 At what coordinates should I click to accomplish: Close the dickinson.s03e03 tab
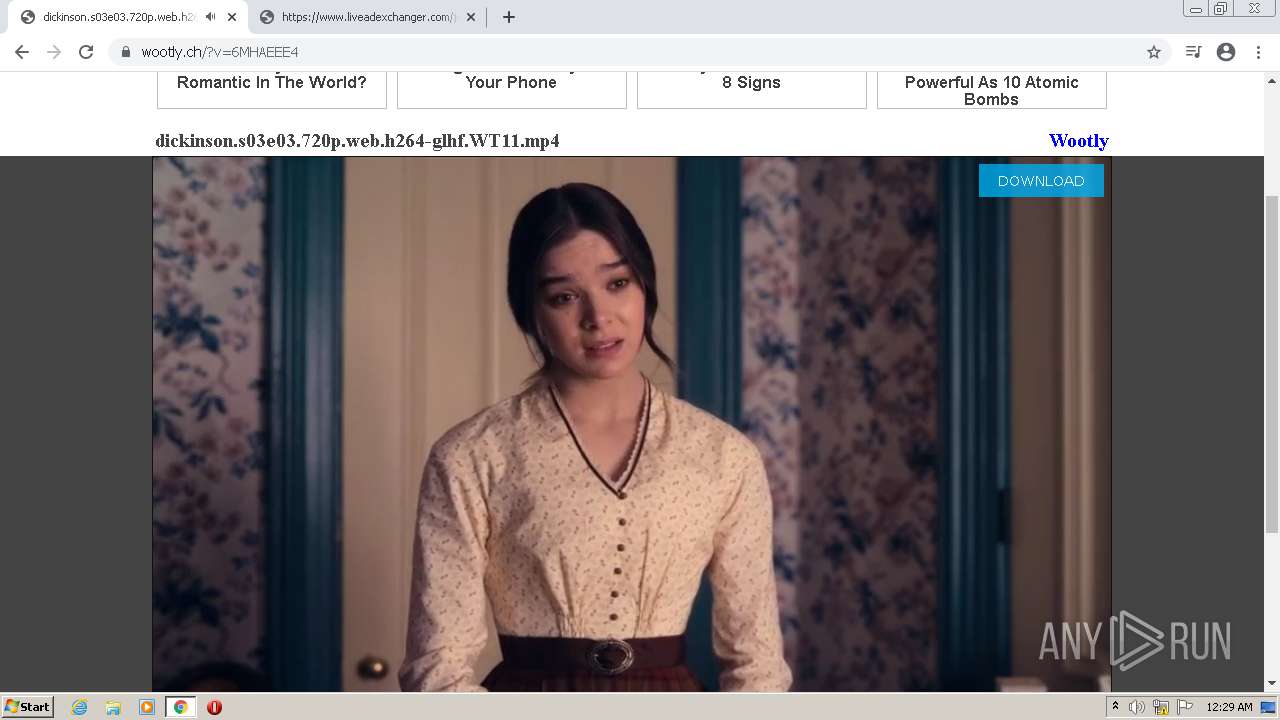(x=232, y=17)
